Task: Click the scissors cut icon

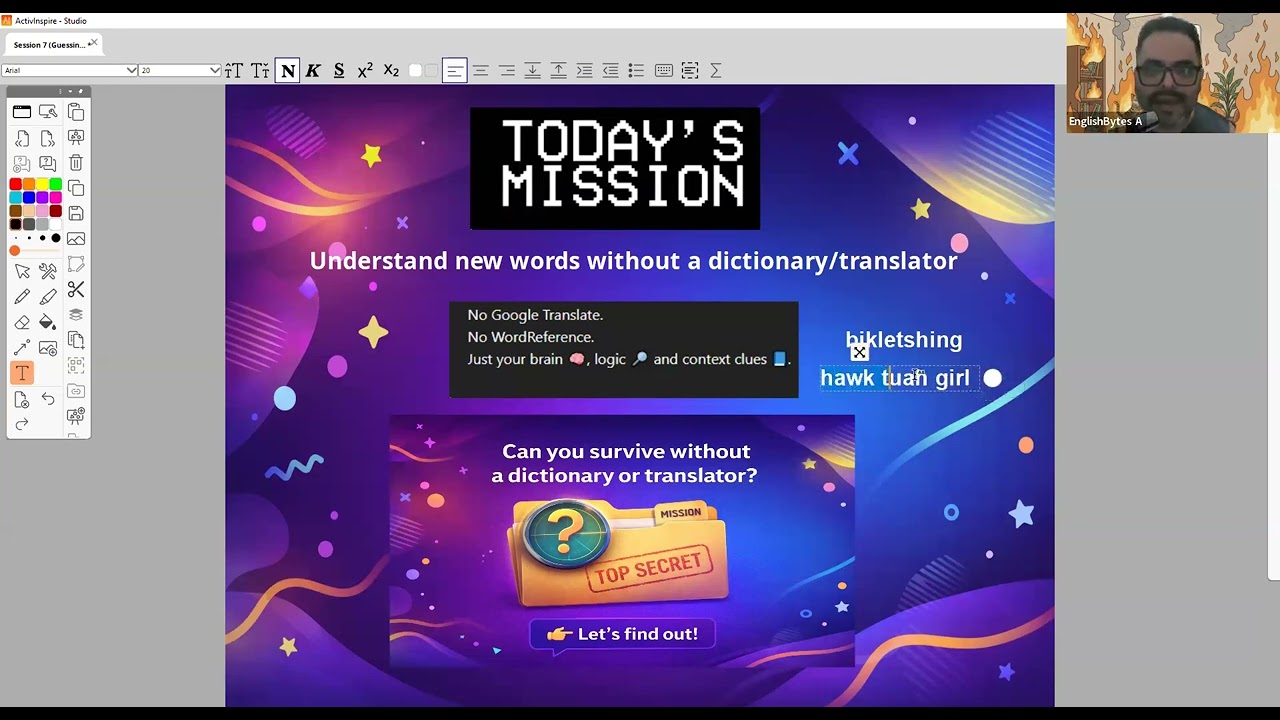Action: 76,290
